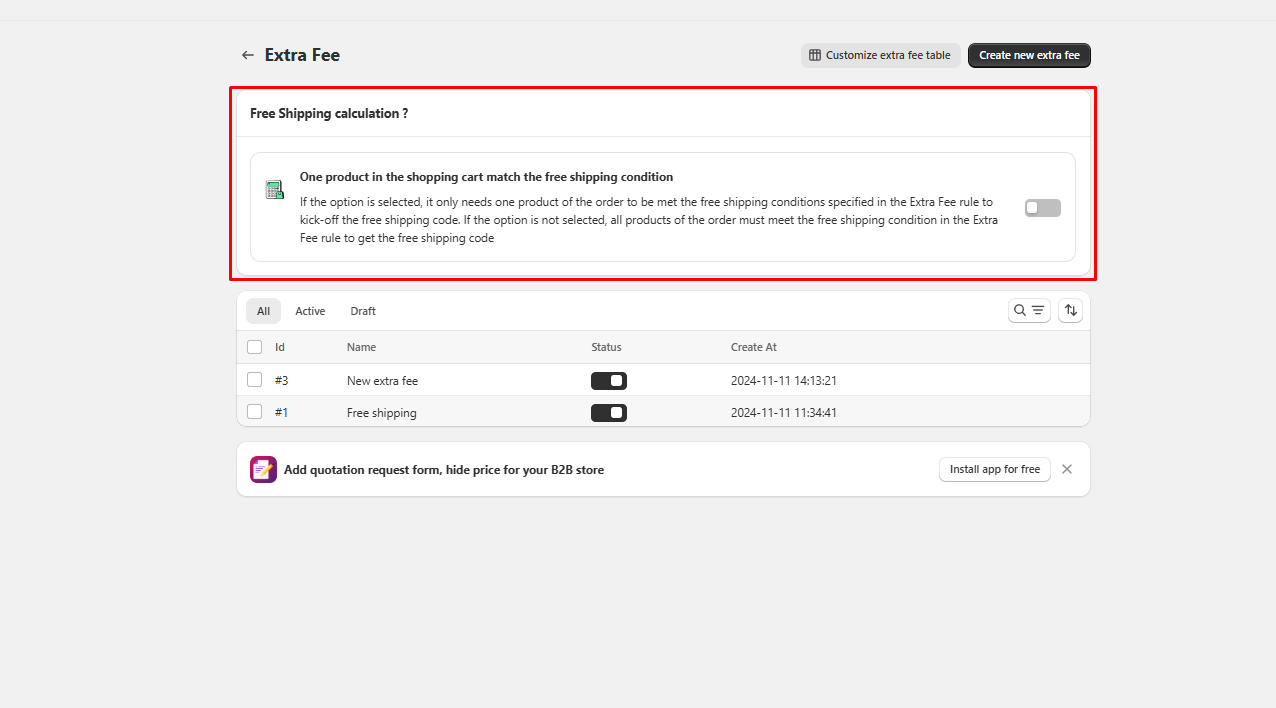Click Install app for free button
Screen dimensions: 1276x708
pyautogui.click(x=994, y=469)
